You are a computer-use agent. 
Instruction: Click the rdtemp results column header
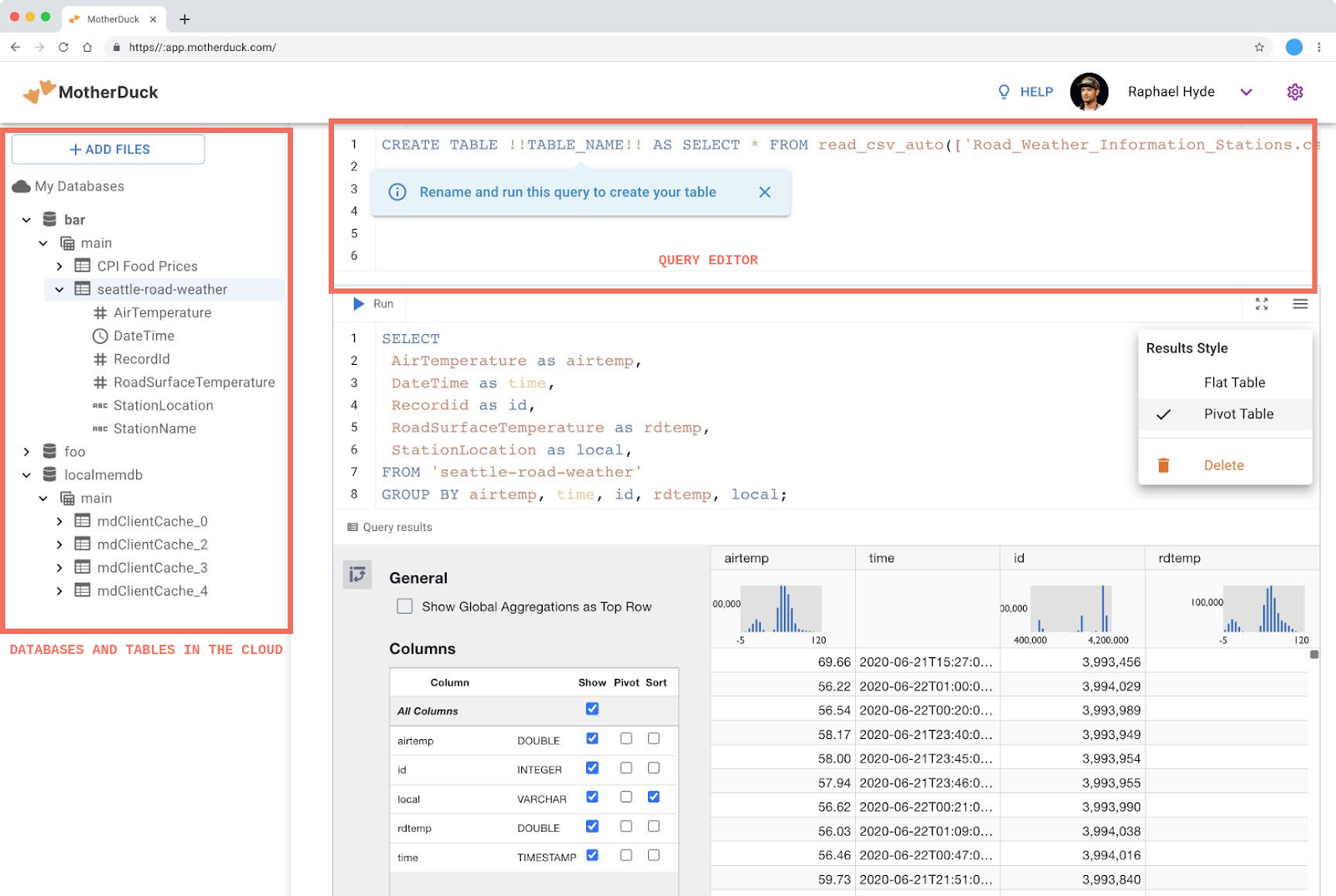pos(1232,558)
